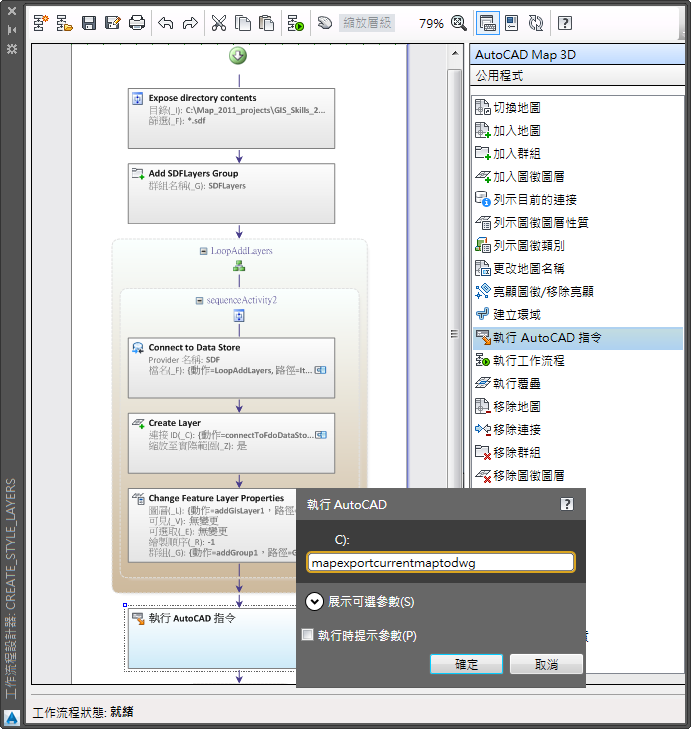Click the refresh arrows toolbar icon
The height and width of the screenshot is (729, 691).
(x=536, y=23)
